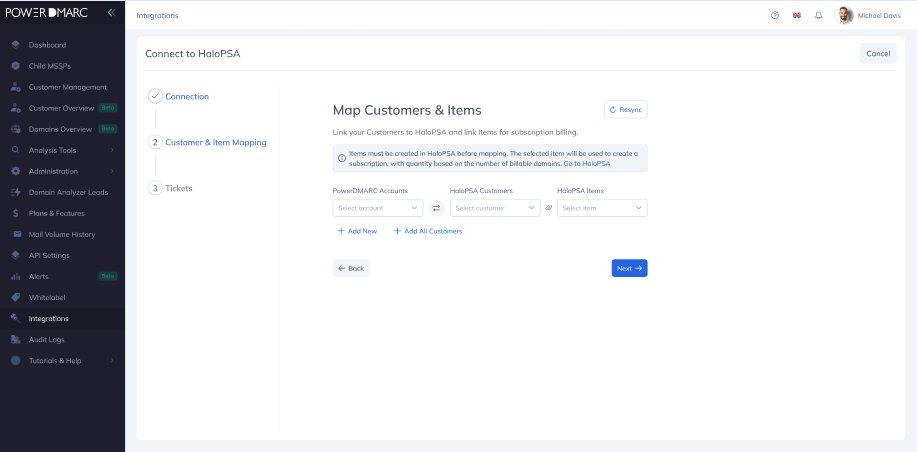Select the Customer & Item Mapping step
The width and height of the screenshot is (917, 452).
point(207,142)
